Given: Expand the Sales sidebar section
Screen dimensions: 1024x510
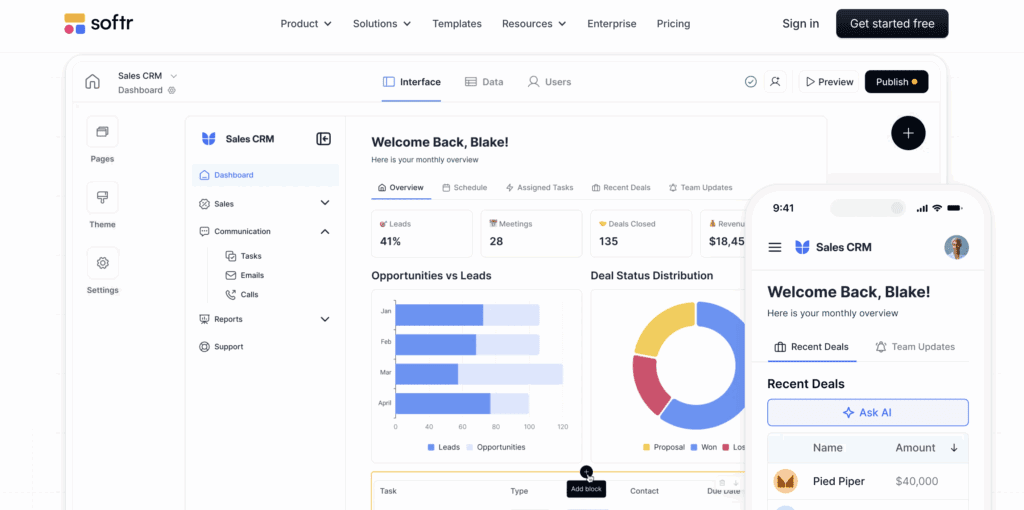Looking at the screenshot, I should 324,203.
